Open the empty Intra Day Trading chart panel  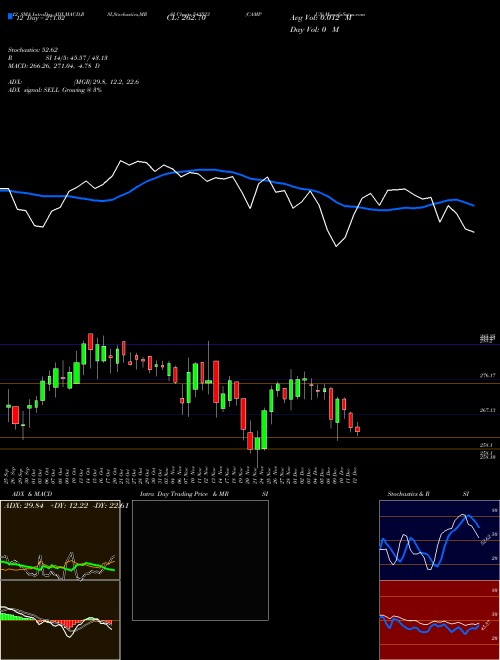pyautogui.click(x=200, y=560)
